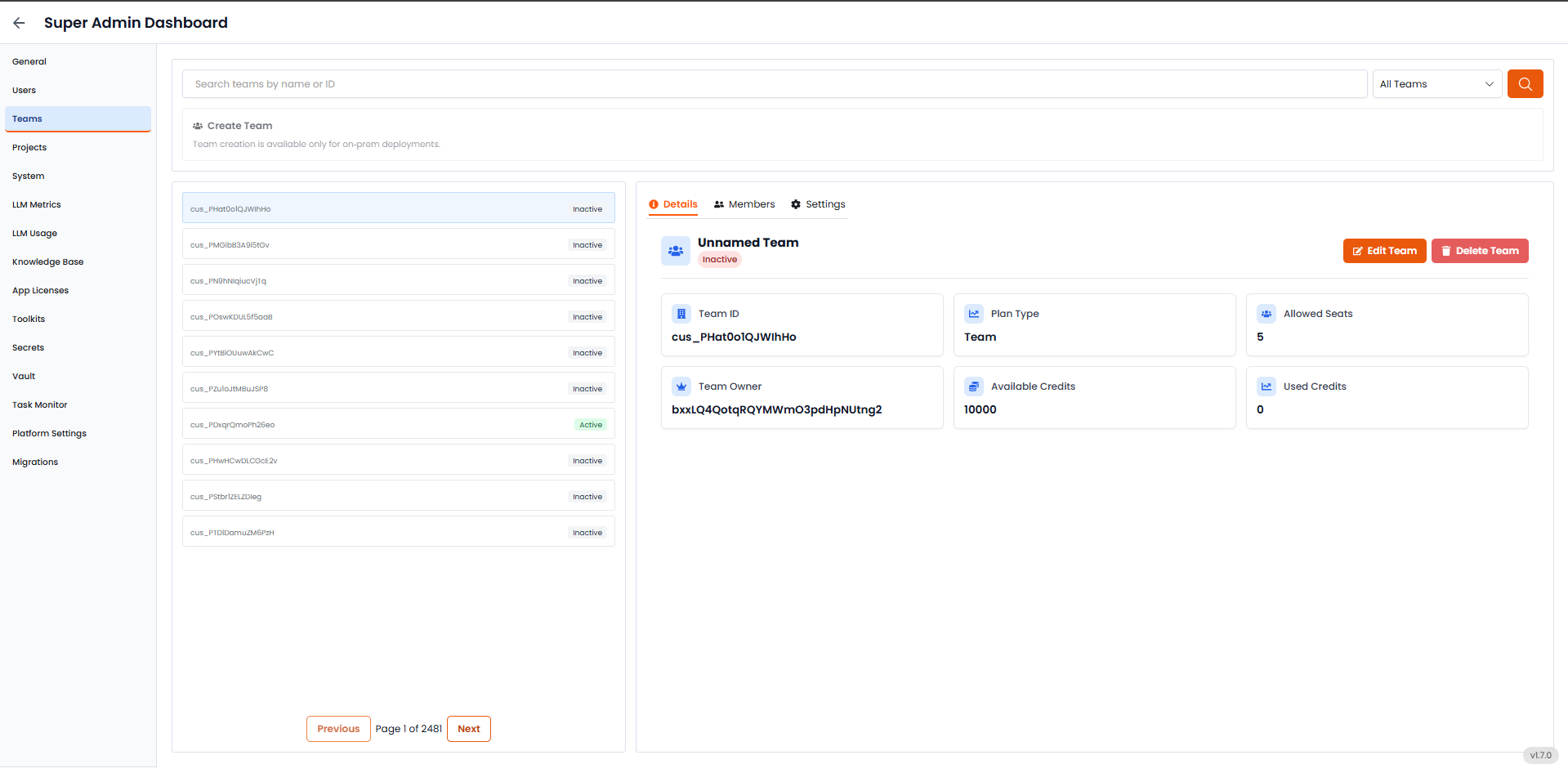Click the Create Team people icon
This screenshot has width=1568, height=773.
point(198,126)
